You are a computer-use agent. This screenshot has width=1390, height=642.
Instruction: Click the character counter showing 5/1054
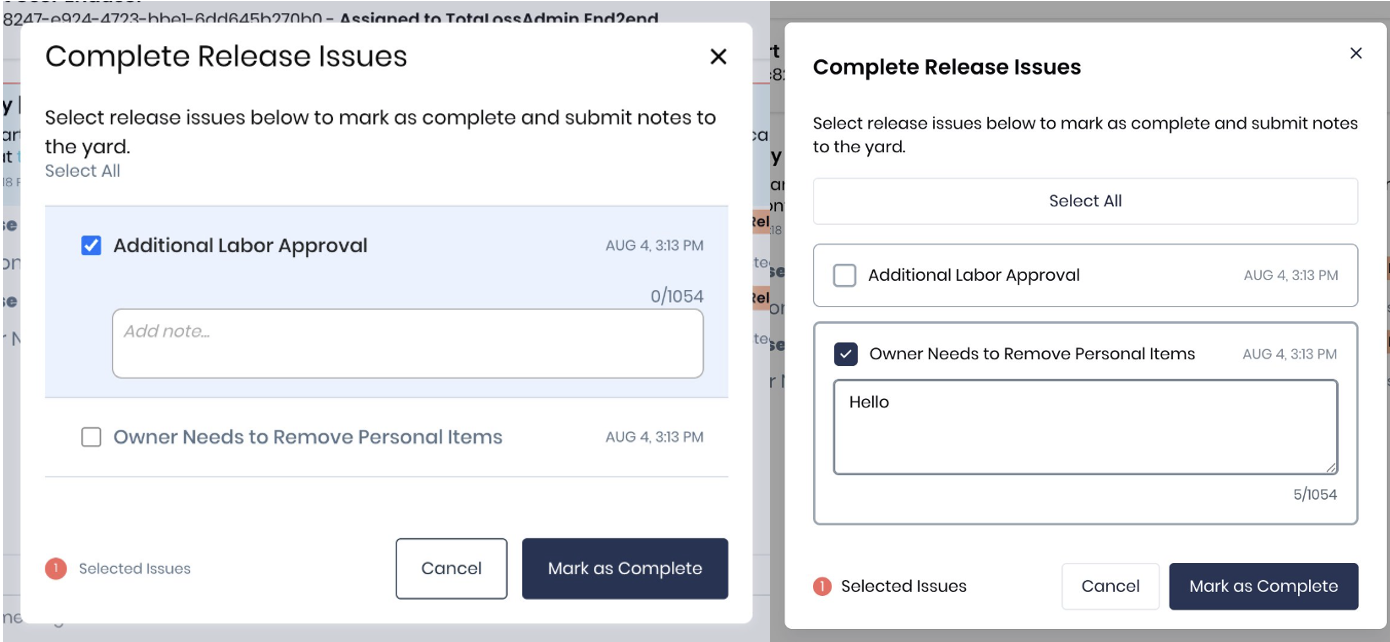1315,494
